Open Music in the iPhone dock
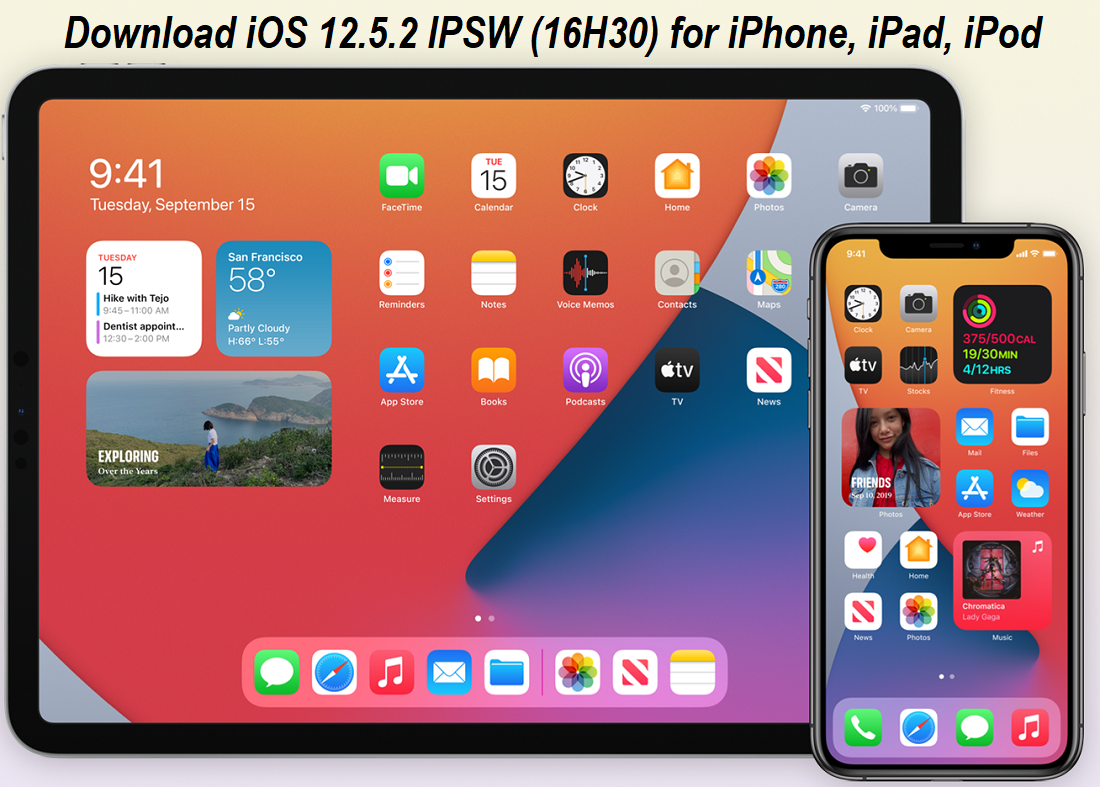Screen dimensions: 1100x787 1030,727
